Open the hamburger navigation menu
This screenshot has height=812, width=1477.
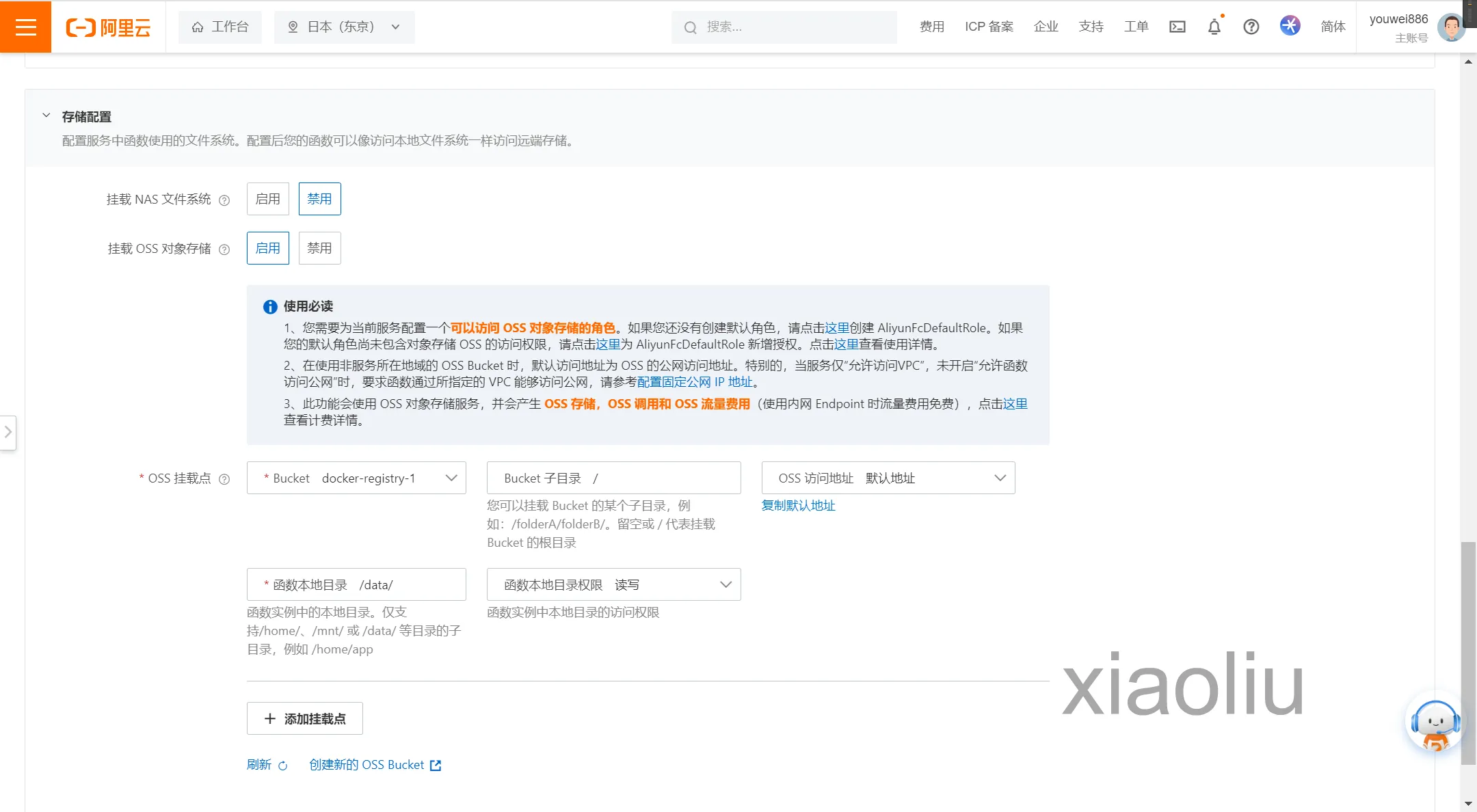pos(25,27)
